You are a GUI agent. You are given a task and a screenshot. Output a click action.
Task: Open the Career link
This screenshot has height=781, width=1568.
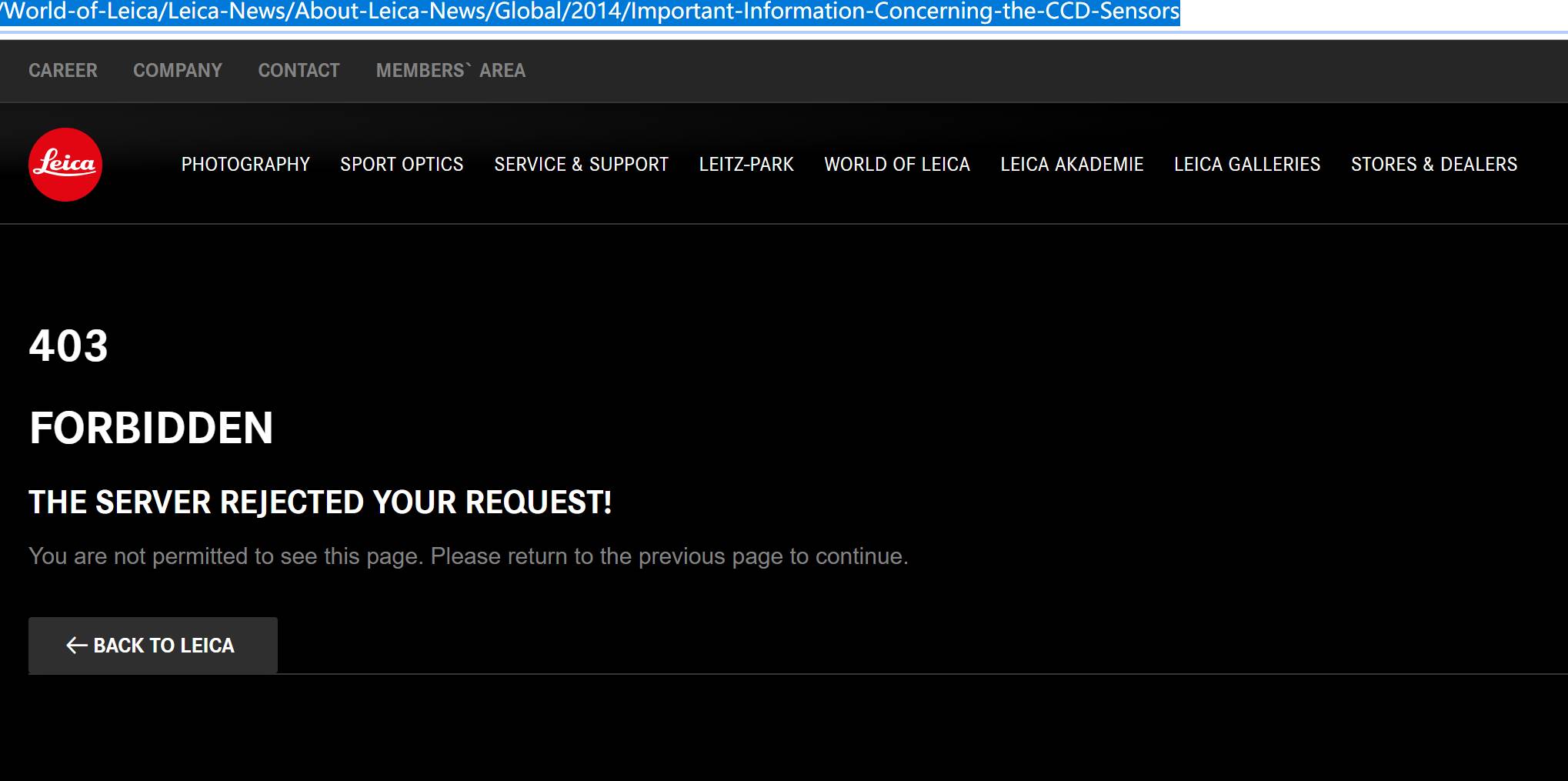63,71
